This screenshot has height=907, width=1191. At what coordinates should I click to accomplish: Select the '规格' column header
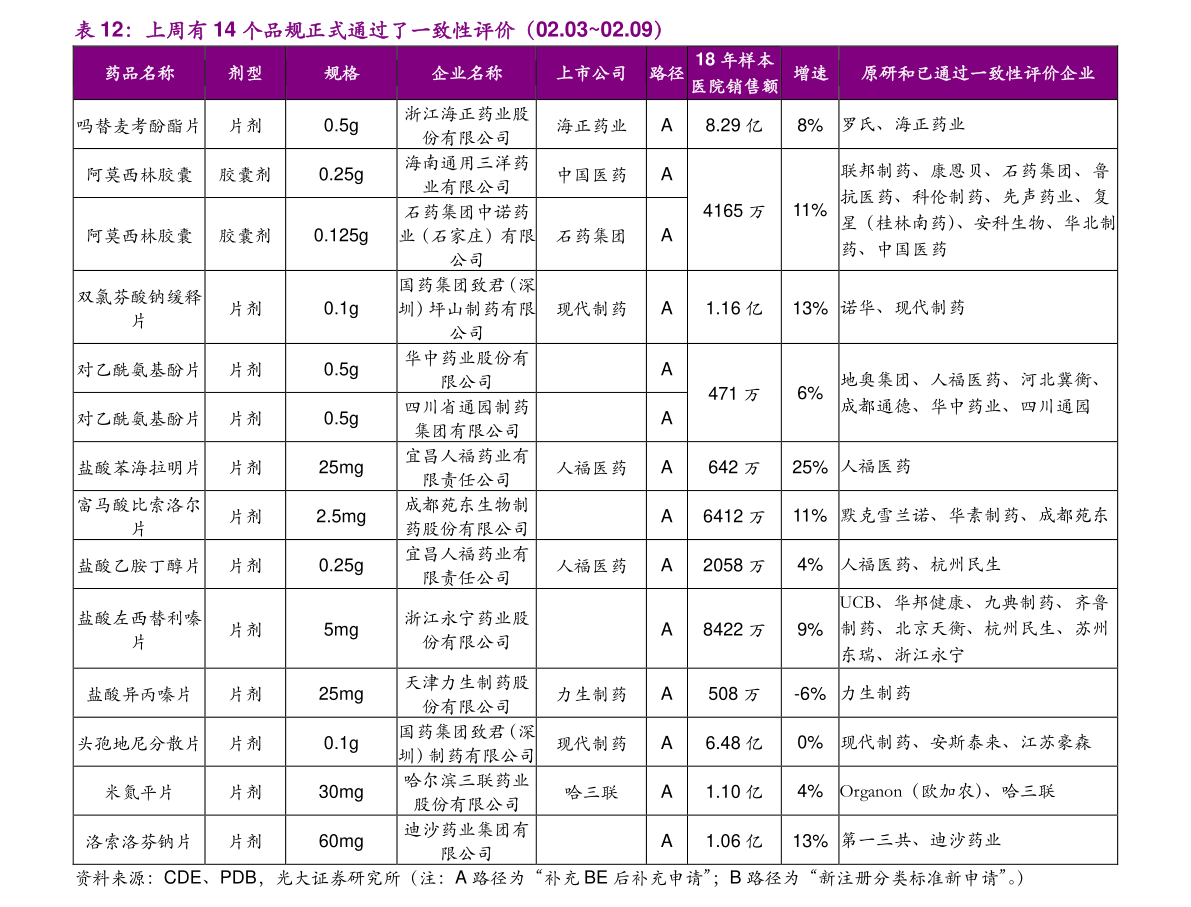341,73
